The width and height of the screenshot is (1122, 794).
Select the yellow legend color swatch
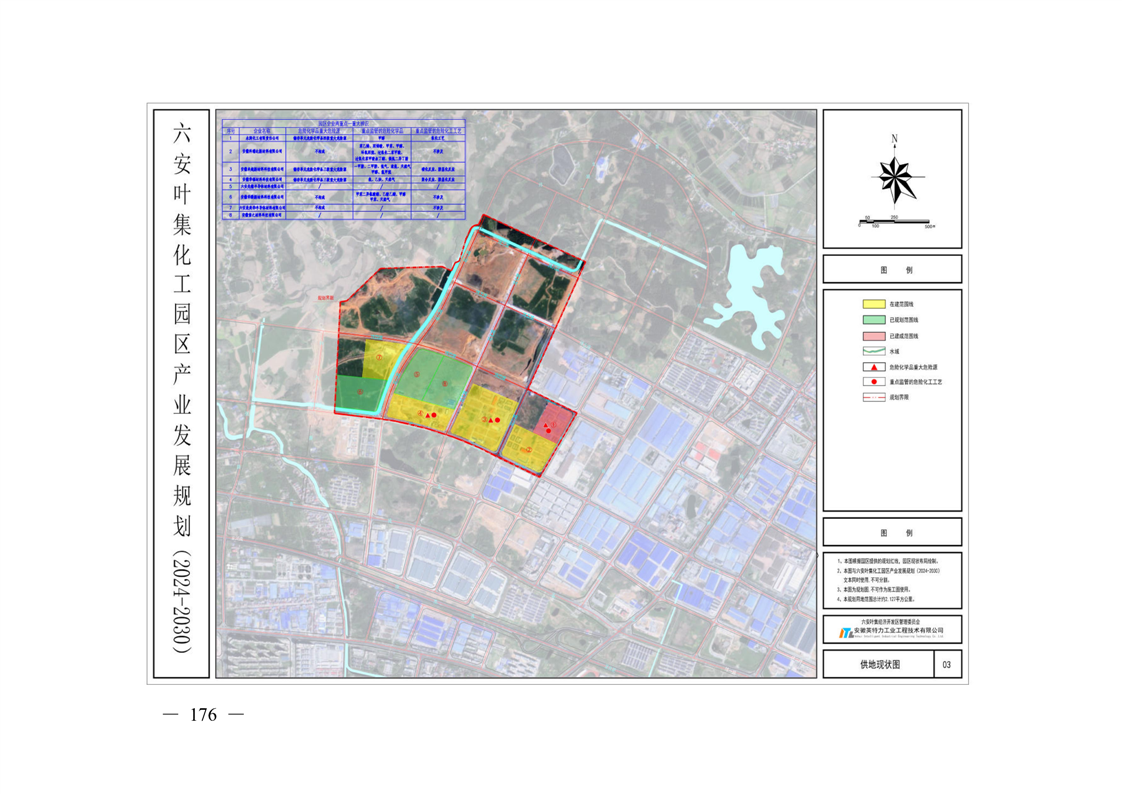(873, 303)
